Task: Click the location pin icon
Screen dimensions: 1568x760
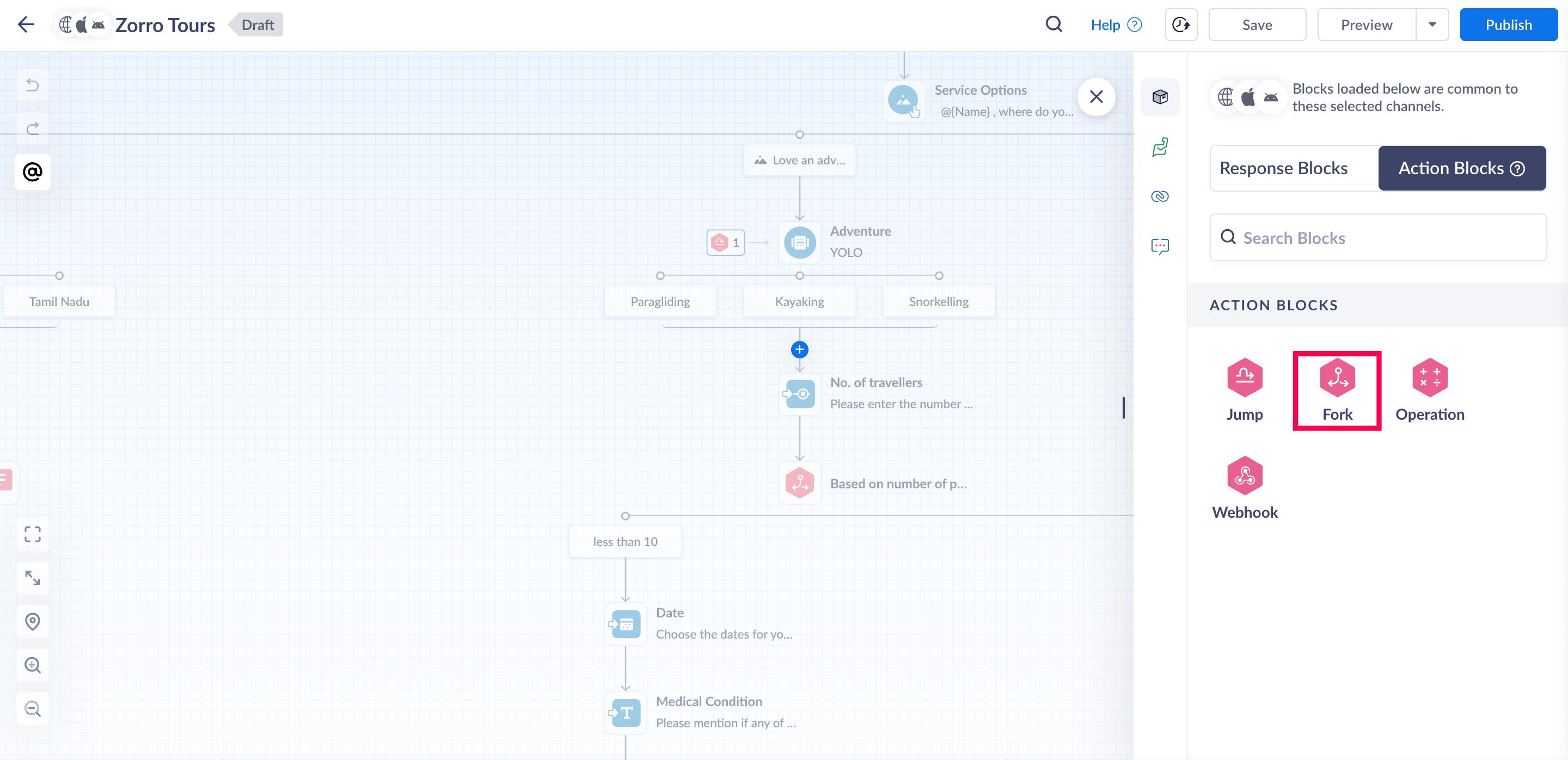Action: (x=33, y=621)
